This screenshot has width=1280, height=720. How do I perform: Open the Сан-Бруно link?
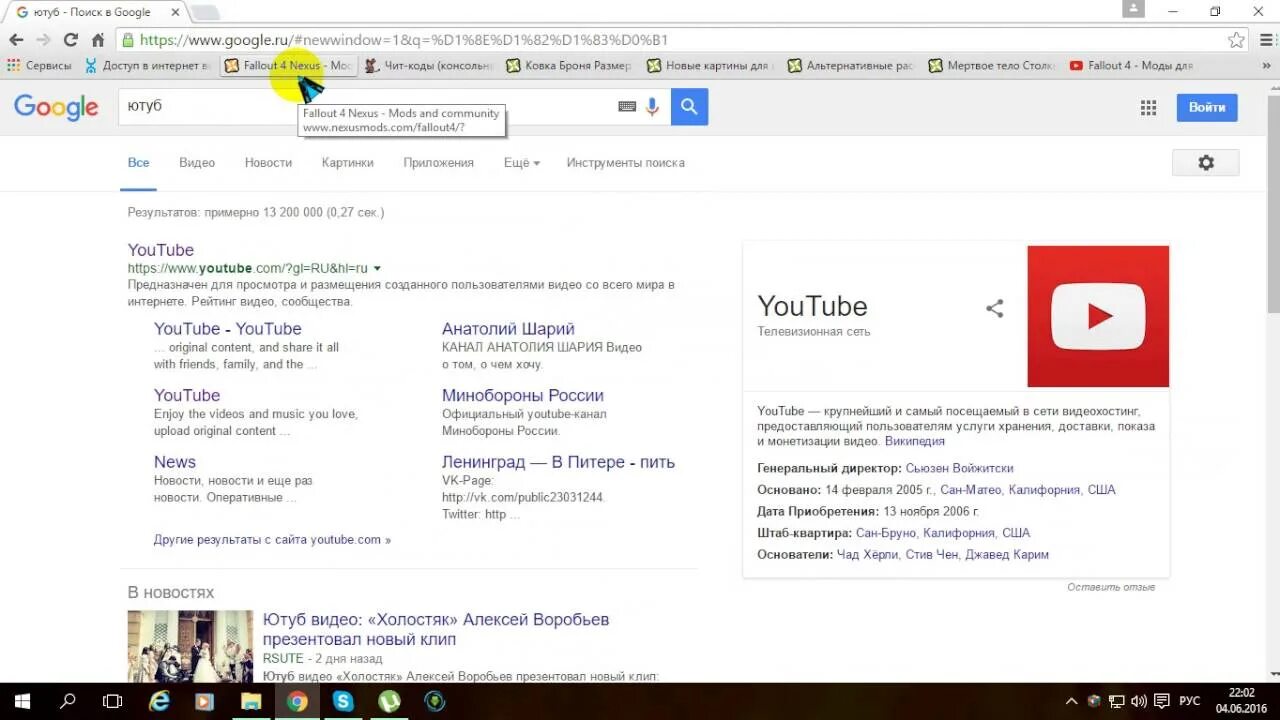click(x=885, y=533)
